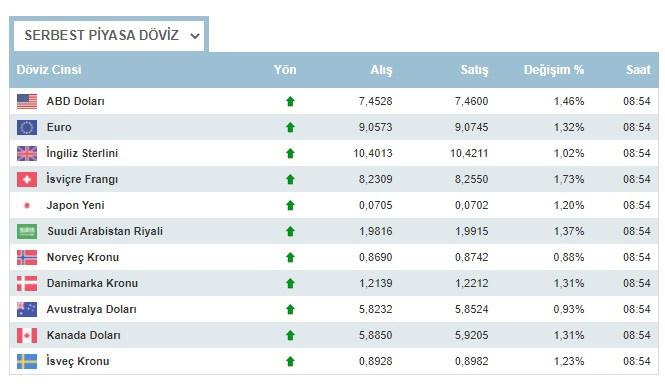Click the green up arrow for ABD Doları
665x389 pixels.
pyautogui.click(x=290, y=101)
